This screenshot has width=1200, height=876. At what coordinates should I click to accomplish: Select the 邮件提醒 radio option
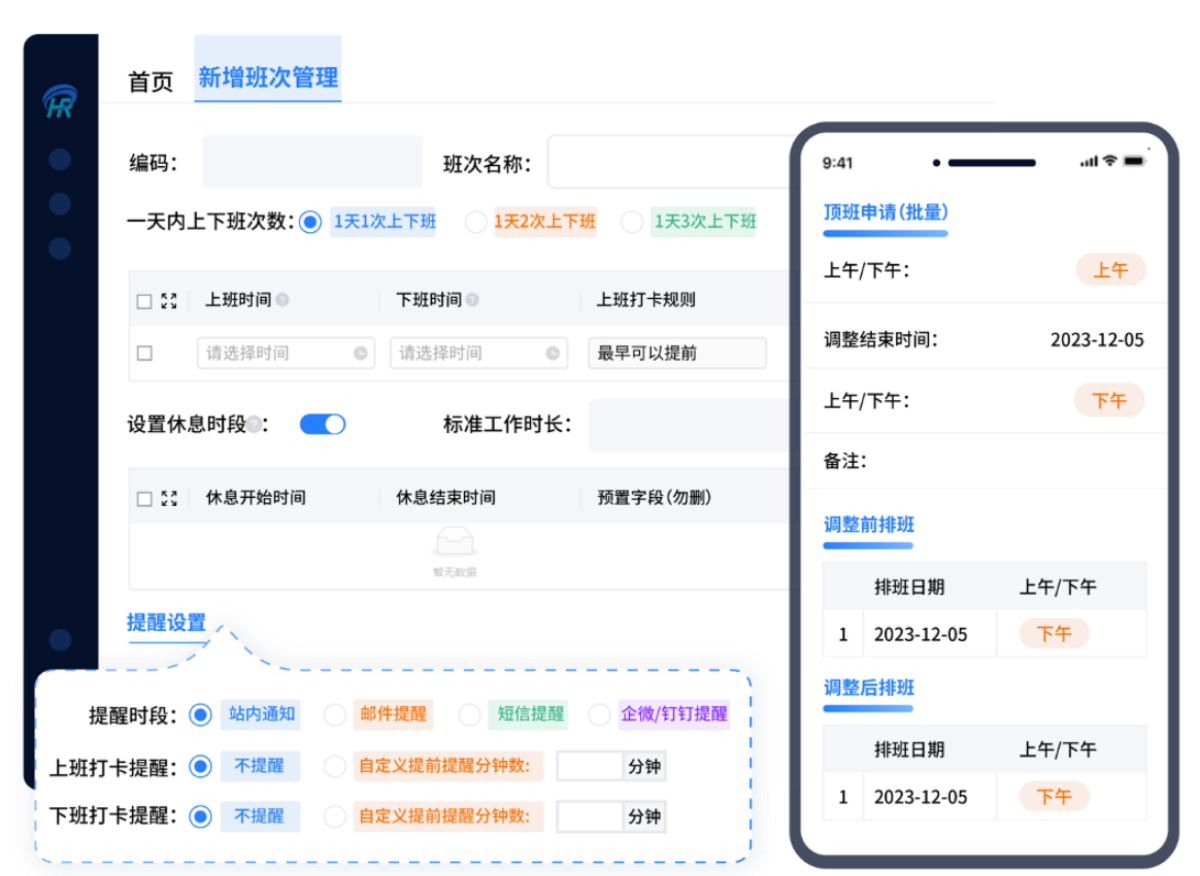335,715
